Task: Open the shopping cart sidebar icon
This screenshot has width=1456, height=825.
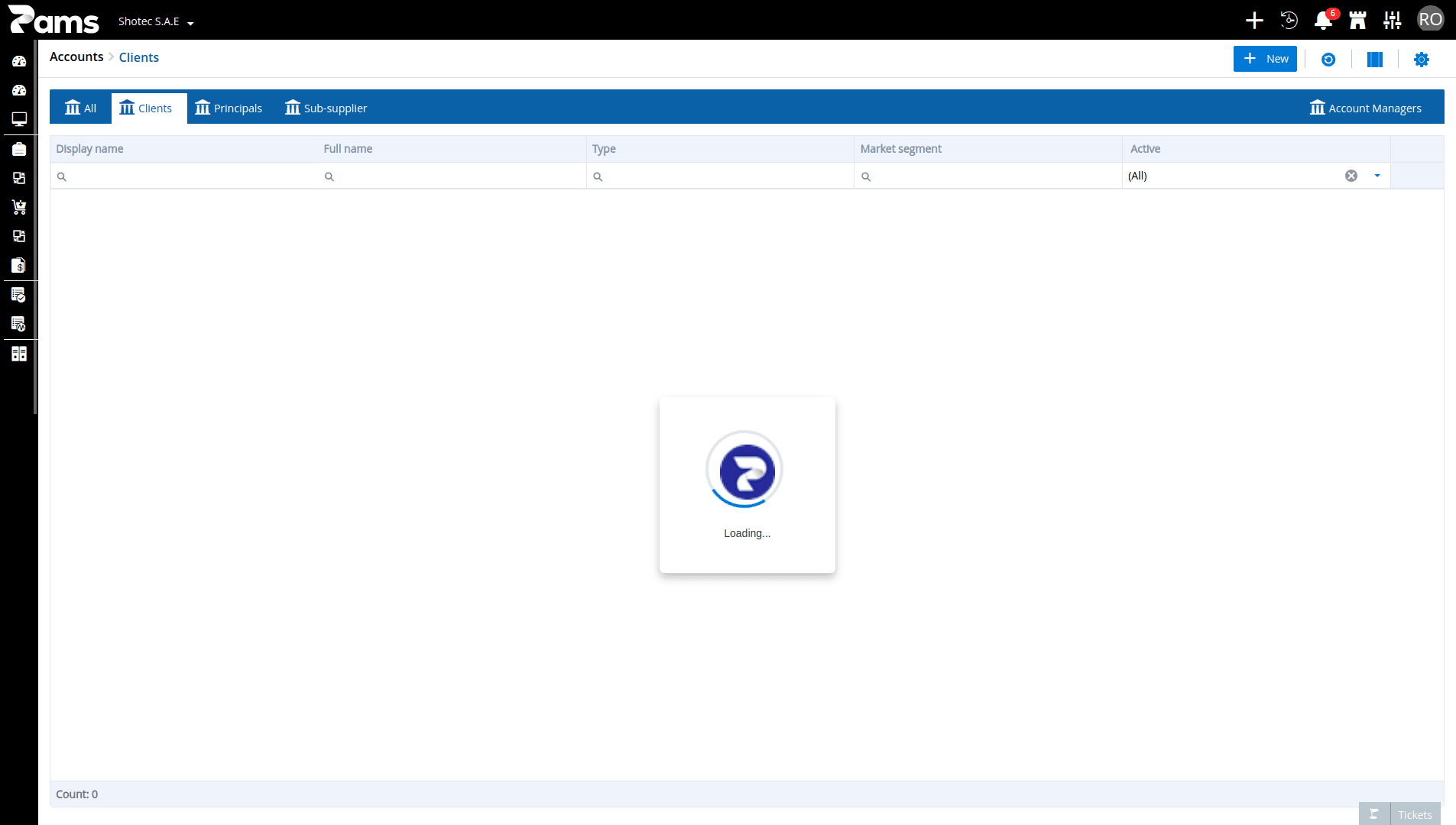Action: [19, 207]
